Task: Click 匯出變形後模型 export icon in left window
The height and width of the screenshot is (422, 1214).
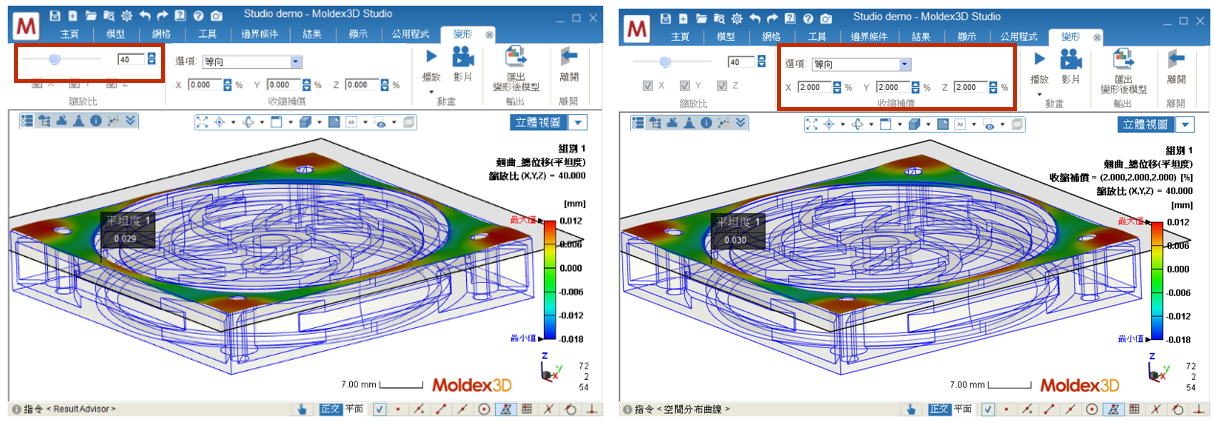Action: point(516,58)
